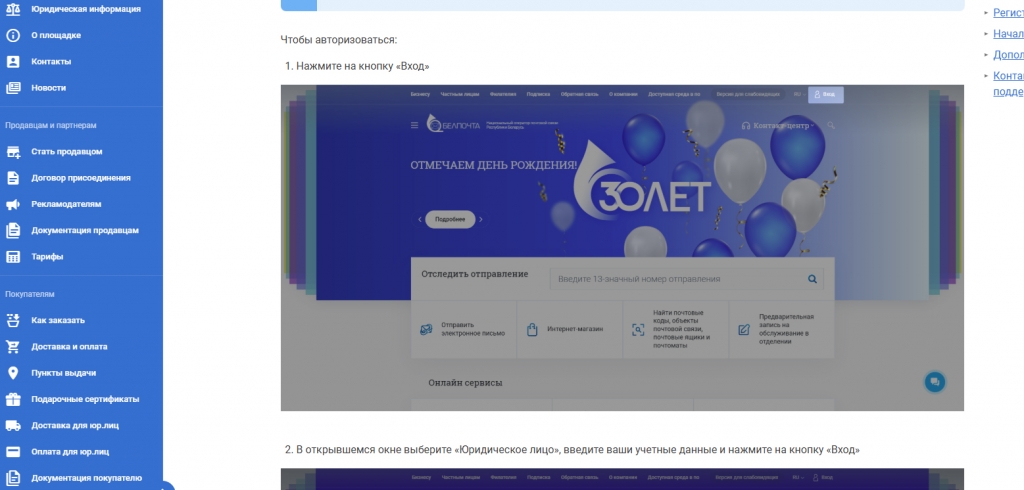Click the scales icon beside Юридическая информация
Viewport: 1024px width, 490px height.
(x=13, y=9)
